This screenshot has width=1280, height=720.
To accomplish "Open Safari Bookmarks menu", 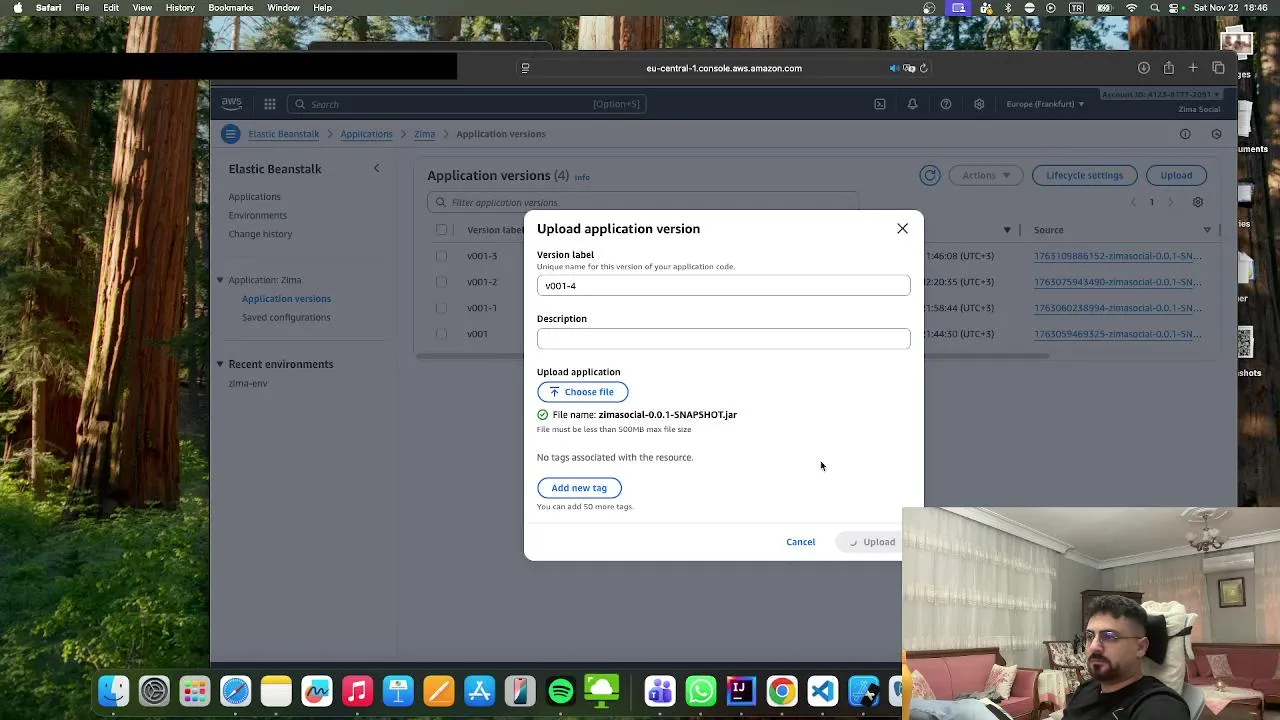I will coord(231,8).
